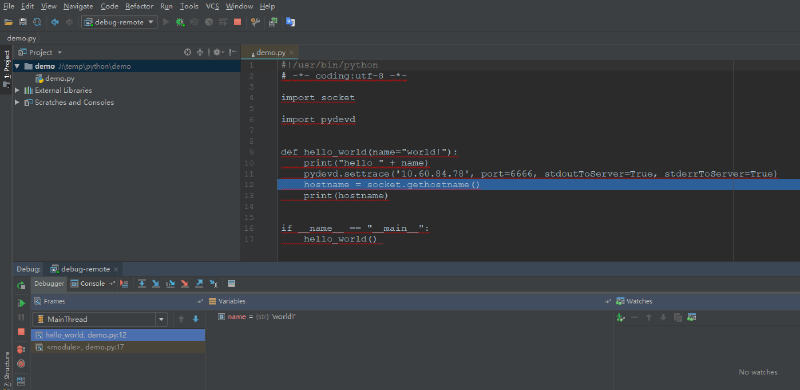Click the Step Out icon

tap(199, 284)
